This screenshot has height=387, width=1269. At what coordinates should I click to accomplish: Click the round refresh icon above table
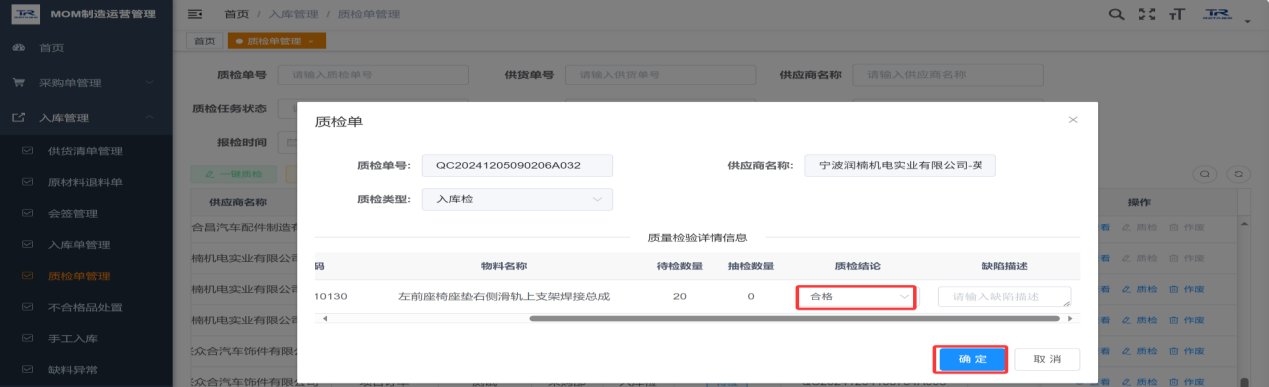tap(1238, 173)
